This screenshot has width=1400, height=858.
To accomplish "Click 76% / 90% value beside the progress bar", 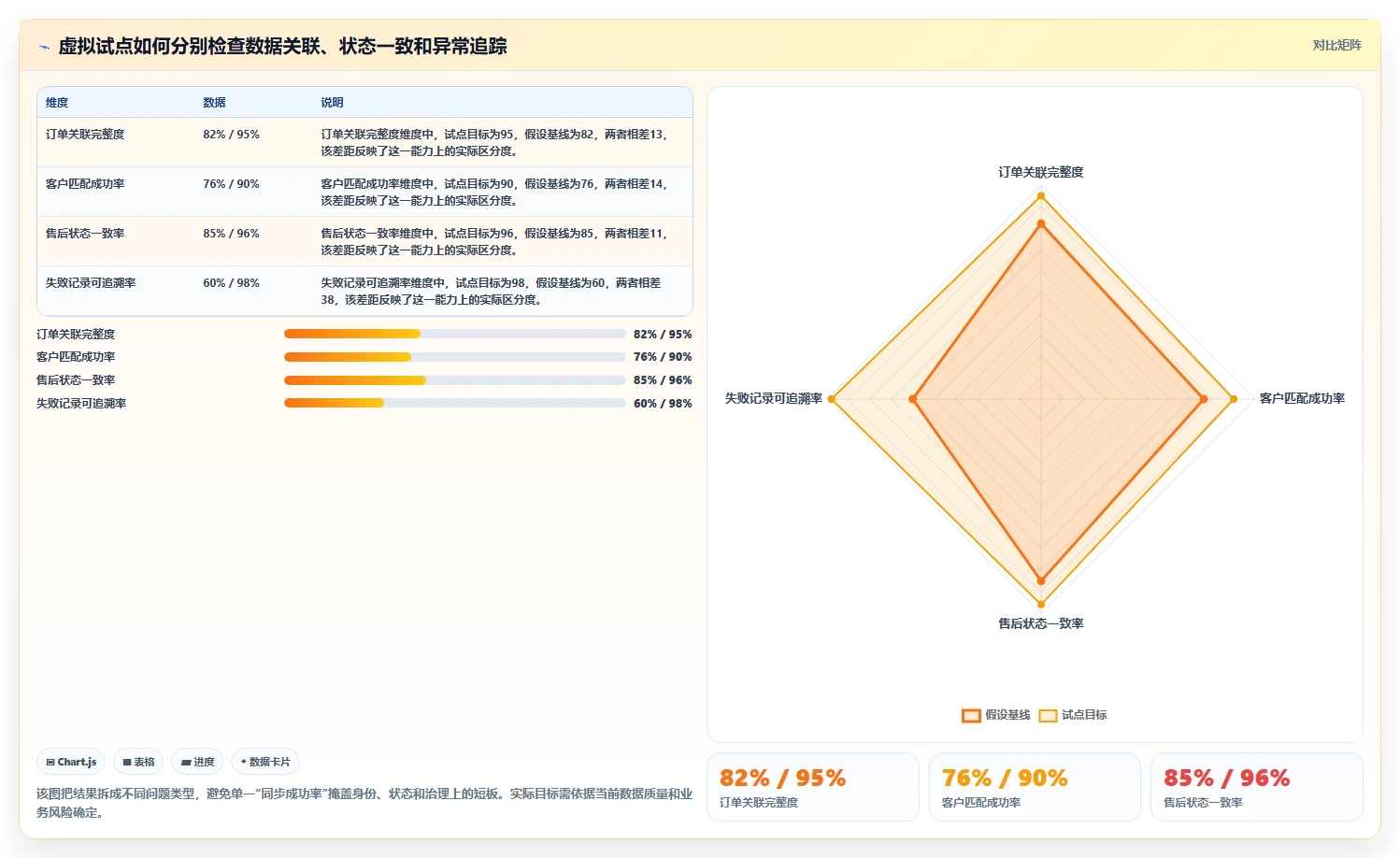I will (x=663, y=357).
